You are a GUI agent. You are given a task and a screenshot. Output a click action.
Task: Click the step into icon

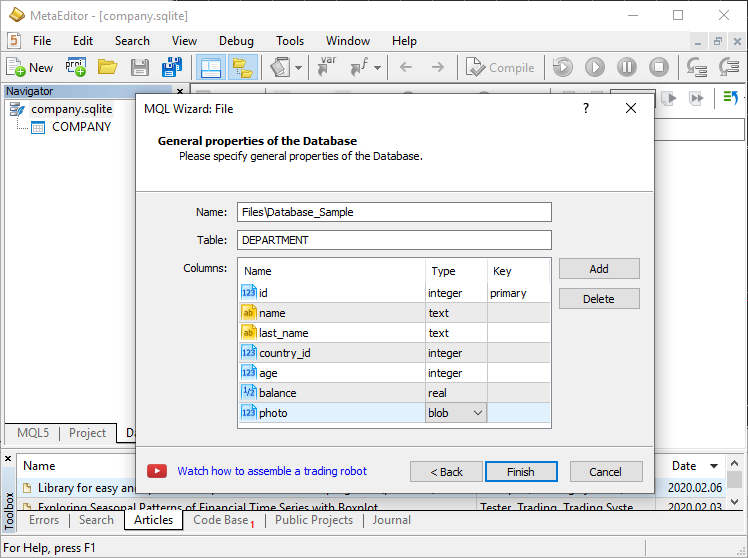coord(696,67)
